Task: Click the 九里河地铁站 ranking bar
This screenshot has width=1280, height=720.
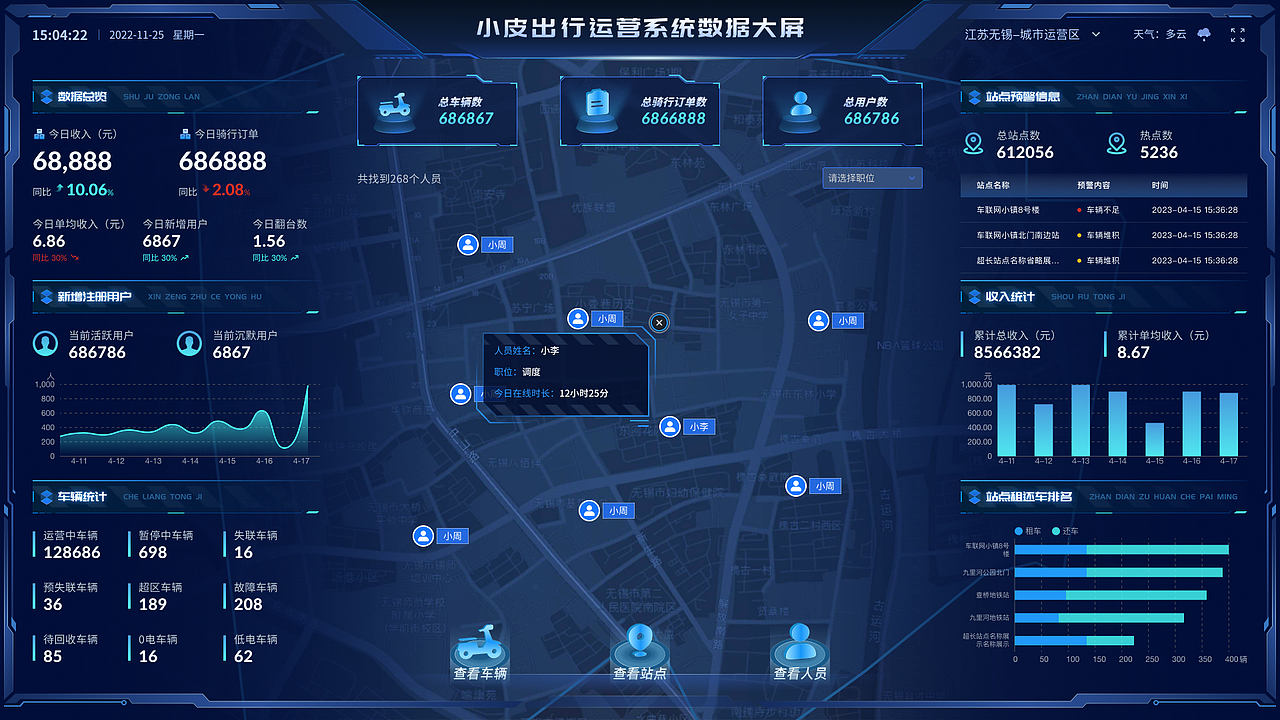Action: 1099,618
